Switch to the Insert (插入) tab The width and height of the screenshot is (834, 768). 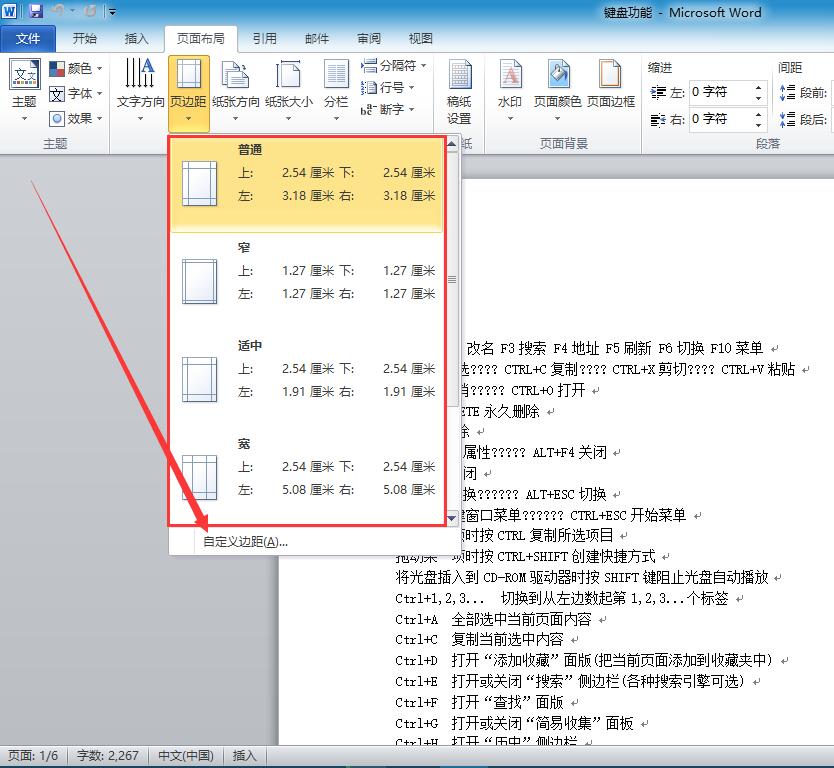tap(136, 38)
